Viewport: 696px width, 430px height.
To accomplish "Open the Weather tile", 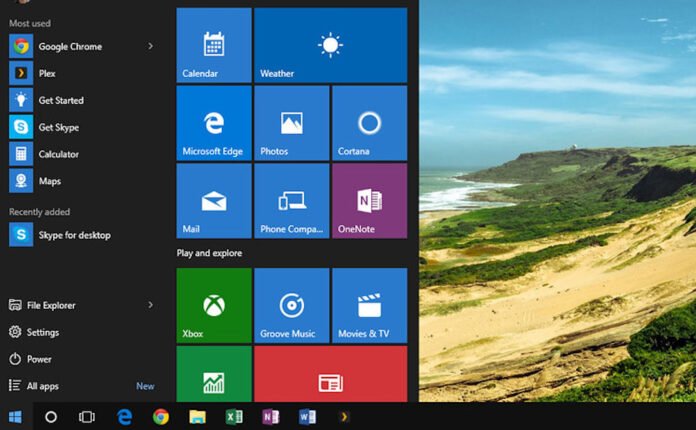I will coord(331,45).
